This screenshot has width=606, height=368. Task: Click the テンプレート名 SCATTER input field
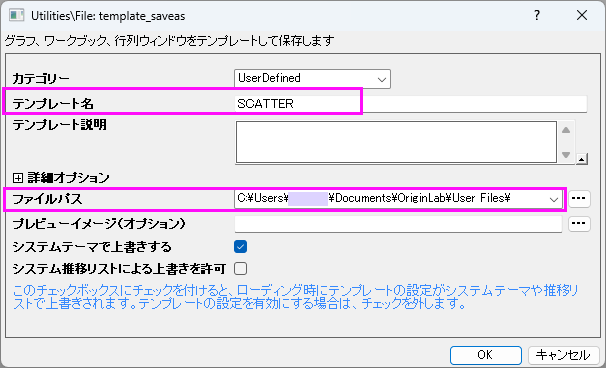pos(411,104)
